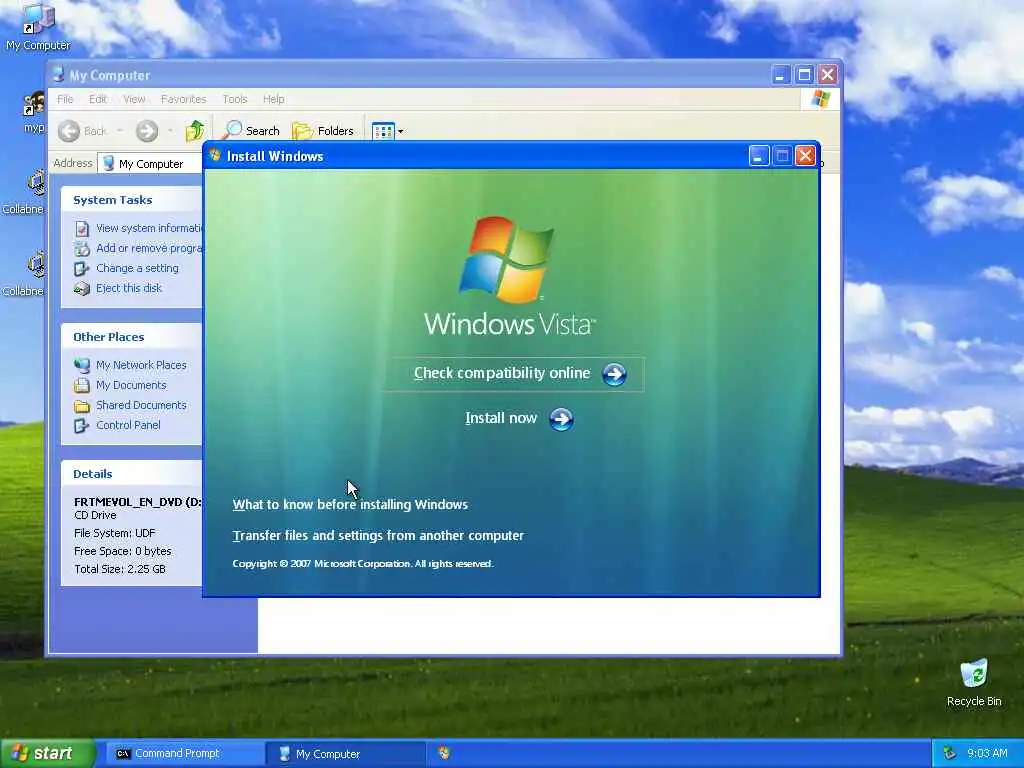
Task: Open Forward history dropdown arrow
Action: point(170,131)
